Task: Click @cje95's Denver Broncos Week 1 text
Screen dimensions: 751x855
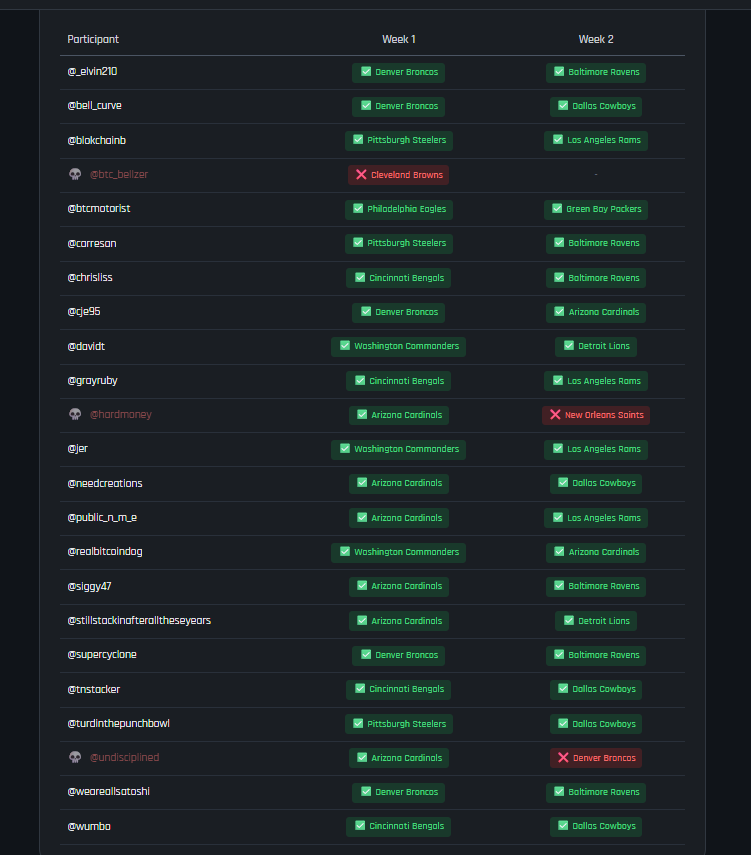Action: point(406,312)
